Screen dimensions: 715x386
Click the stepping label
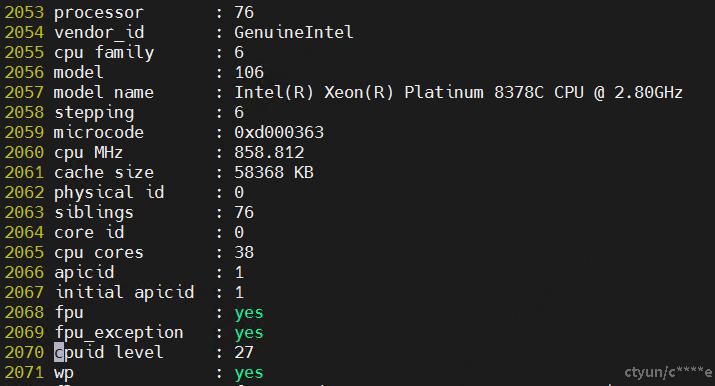(94, 113)
